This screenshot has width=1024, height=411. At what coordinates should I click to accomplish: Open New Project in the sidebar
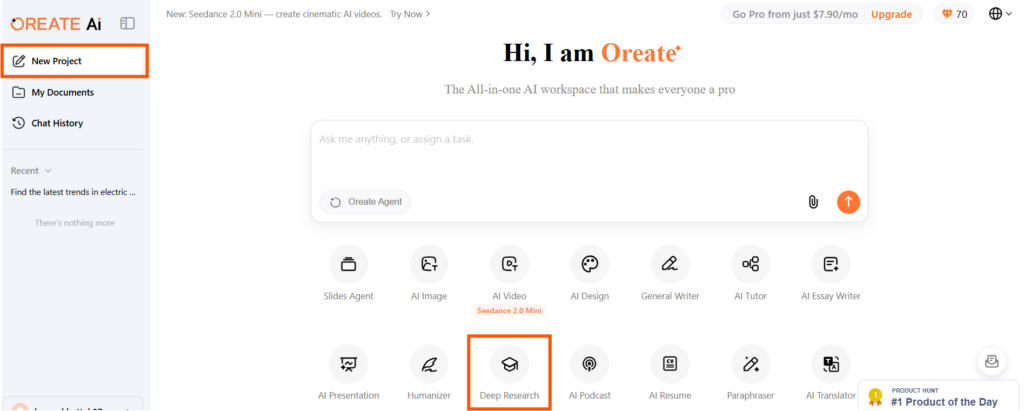[74, 61]
